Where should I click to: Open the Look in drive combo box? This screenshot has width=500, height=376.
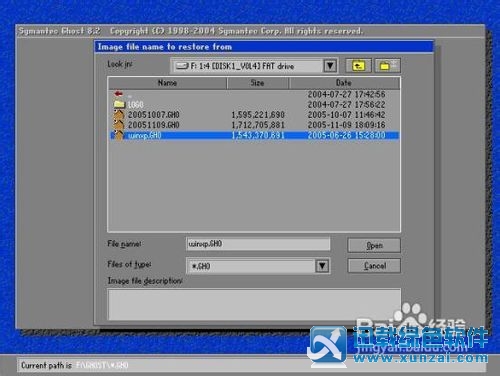coord(254,66)
